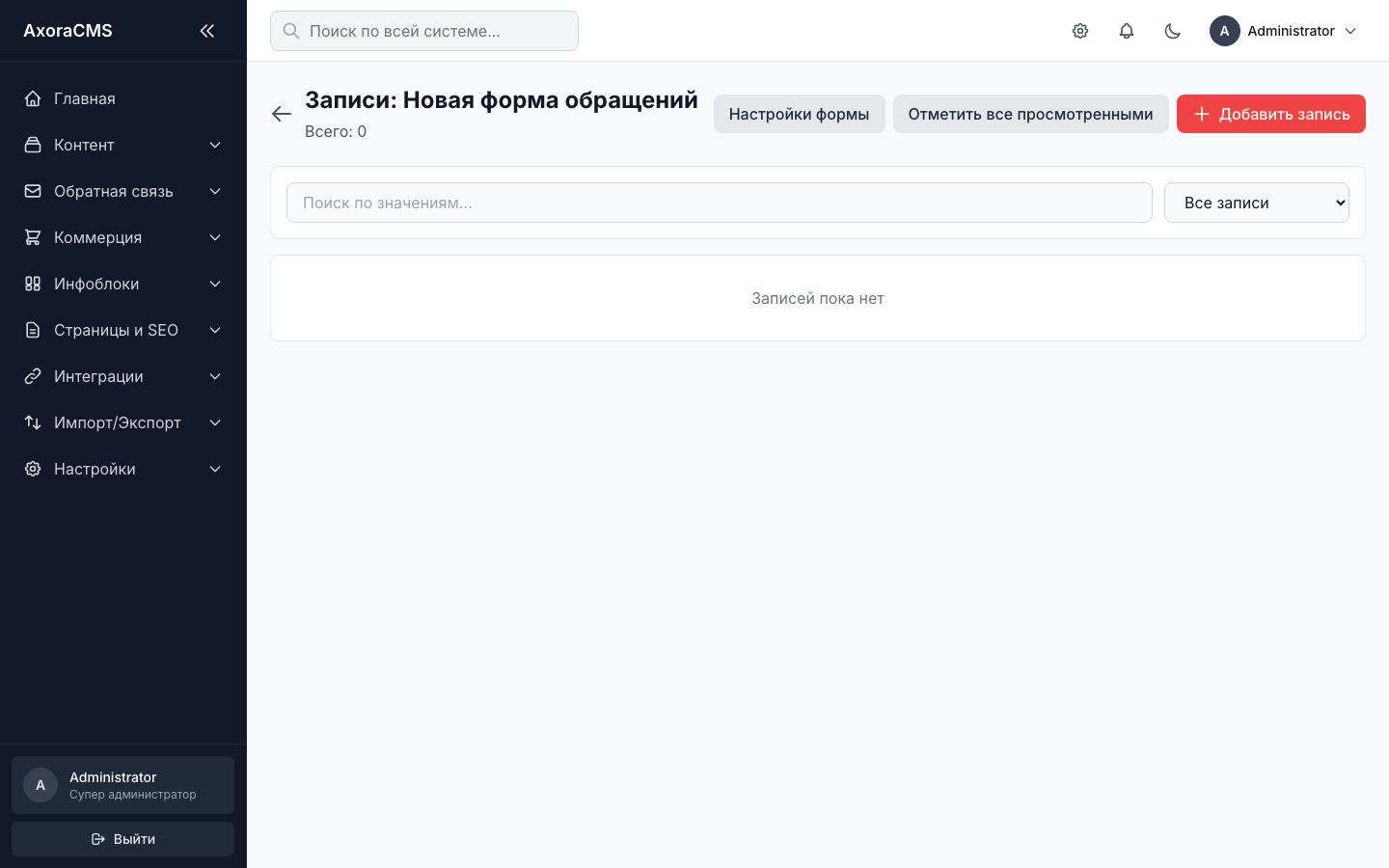Screen dimensions: 1389x868
Task: Click the Инфоблоки grid icon
Action: (33, 284)
